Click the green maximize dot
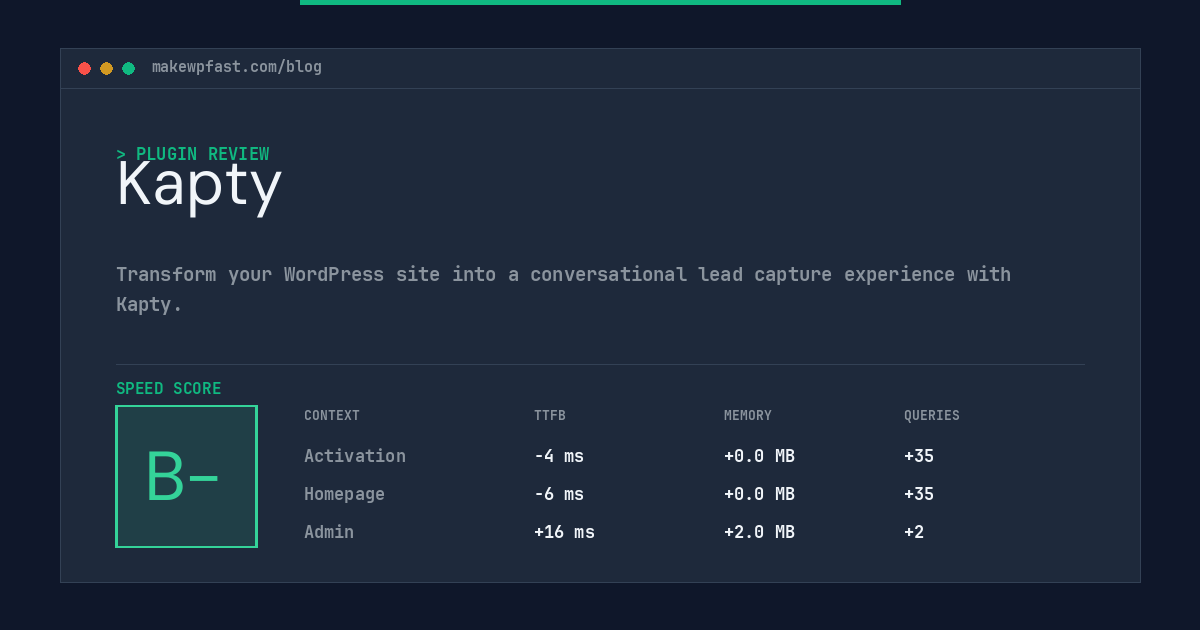Viewport: 1200px width, 630px height. pos(128,68)
